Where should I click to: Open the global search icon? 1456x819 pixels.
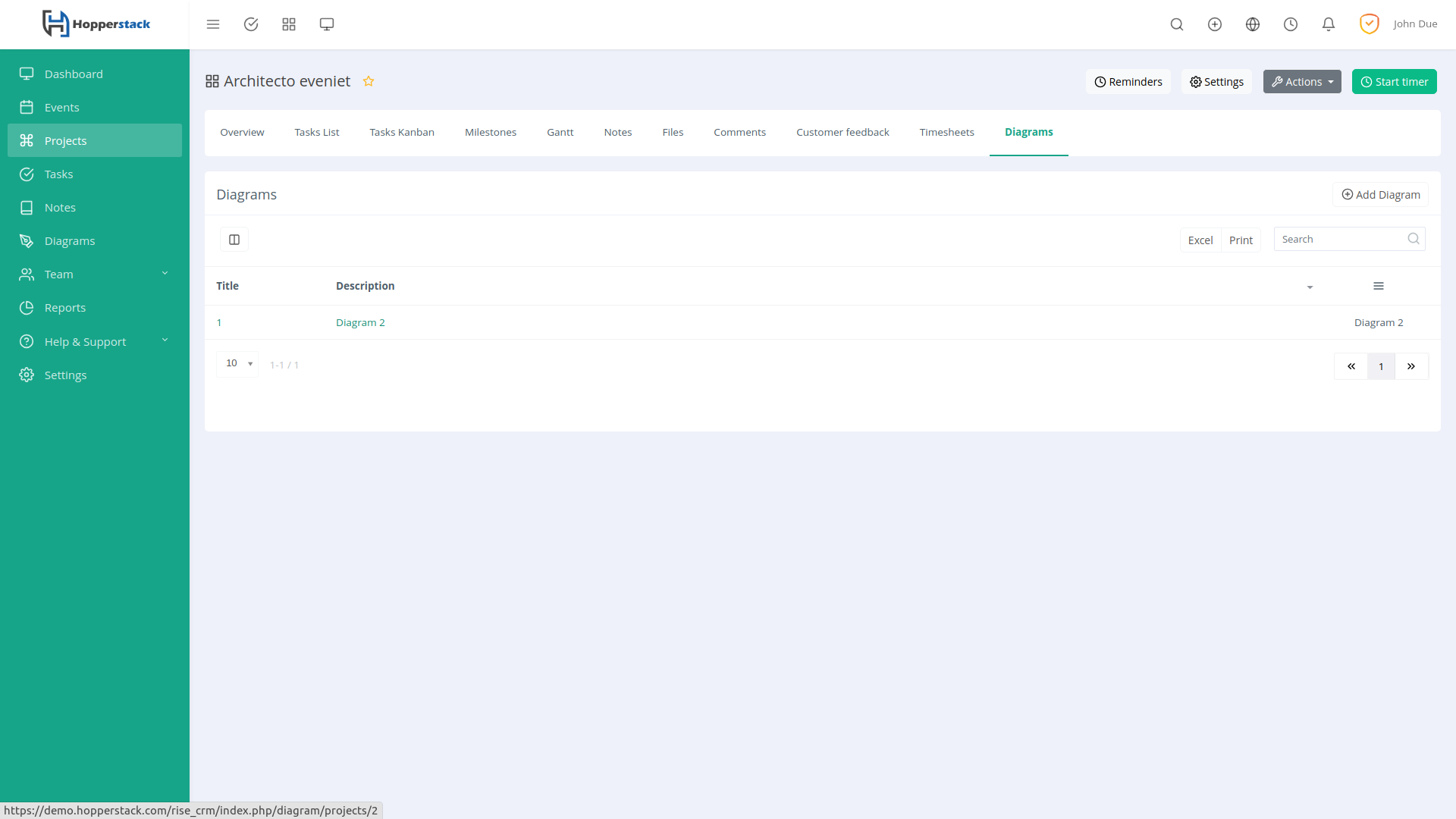(1176, 24)
